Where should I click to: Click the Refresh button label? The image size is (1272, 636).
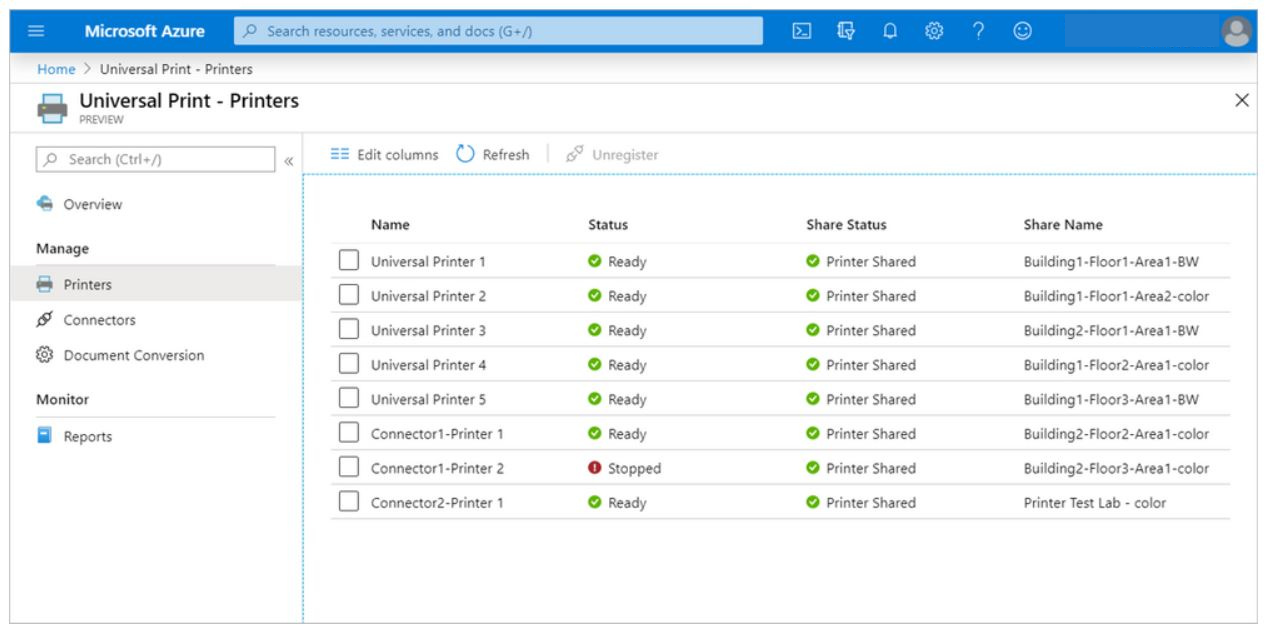[506, 155]
